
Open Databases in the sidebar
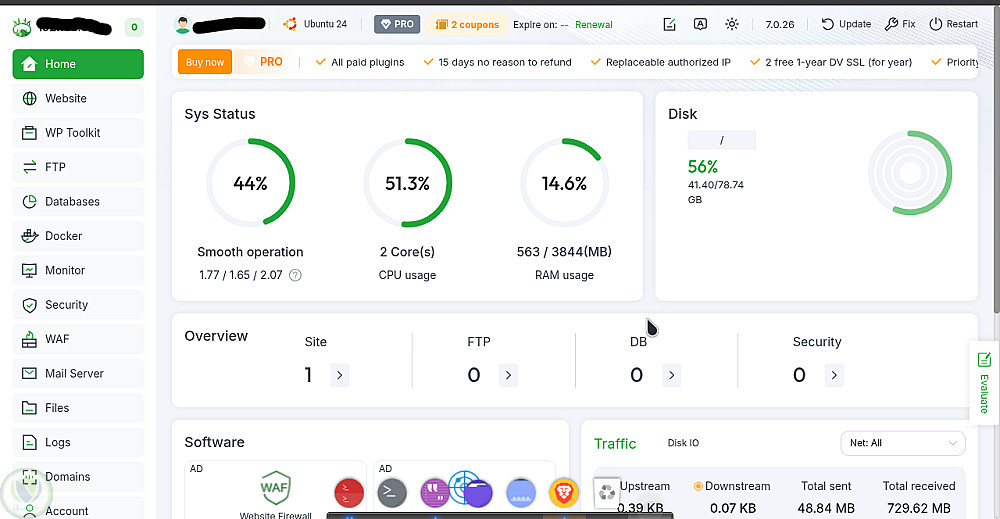pyautogui.click(x=78, y=201)
